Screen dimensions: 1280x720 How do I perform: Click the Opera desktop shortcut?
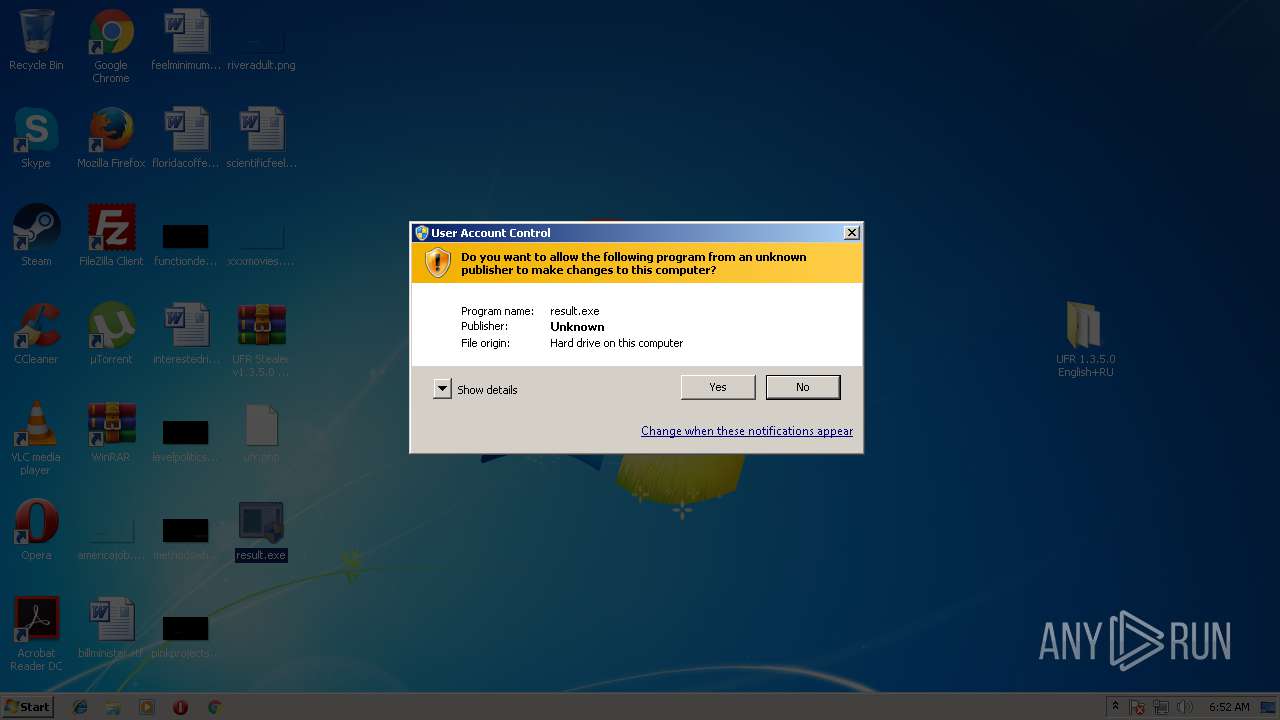click(x=36, y=530)
